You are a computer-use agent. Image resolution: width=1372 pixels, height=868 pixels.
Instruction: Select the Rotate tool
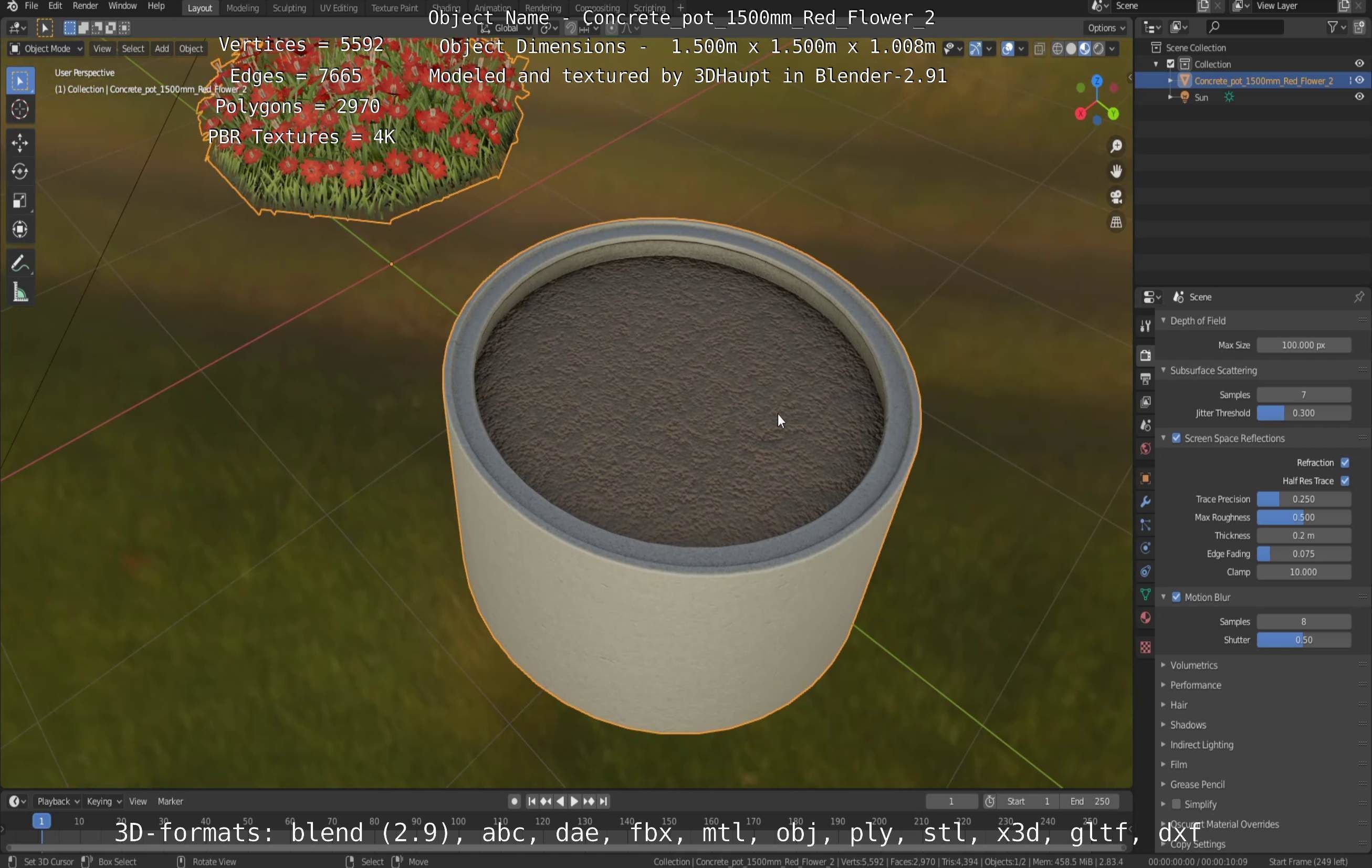pos(20,172)
